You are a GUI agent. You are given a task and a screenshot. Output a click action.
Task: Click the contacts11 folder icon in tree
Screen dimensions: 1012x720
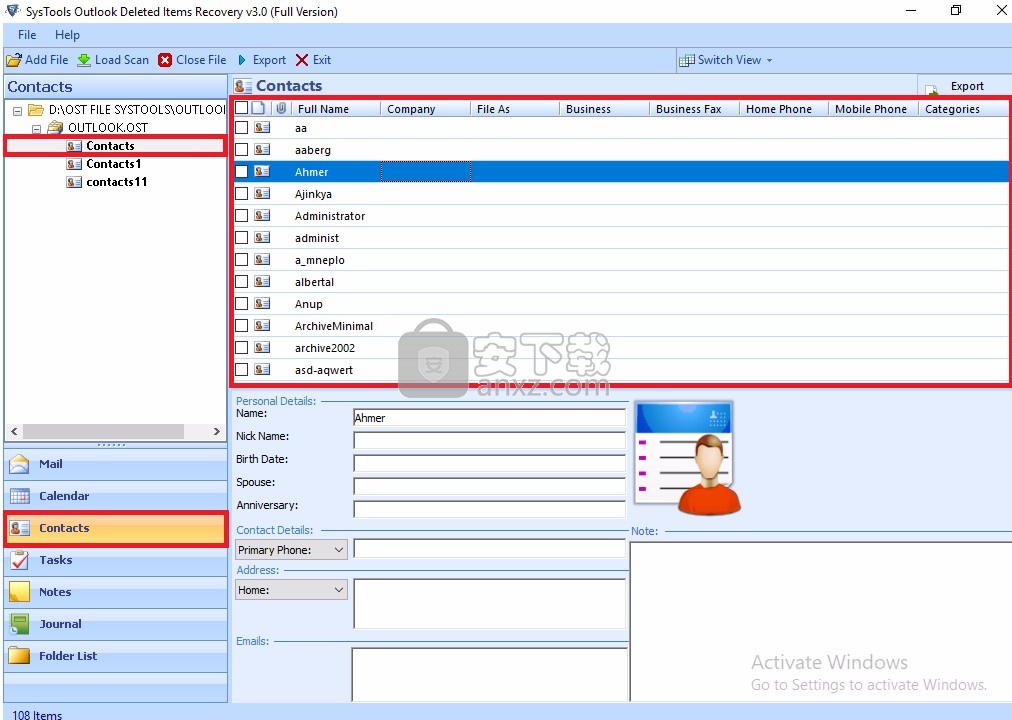tap(74, 182)
